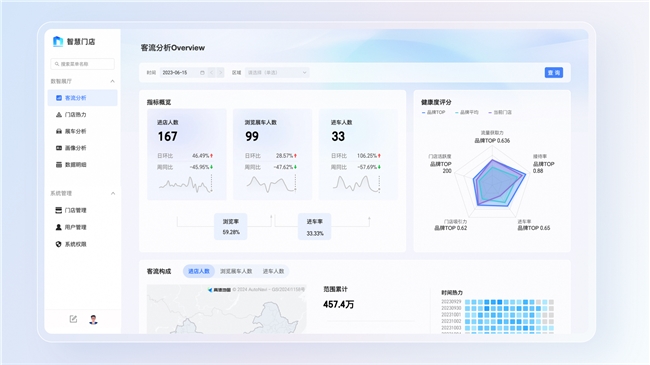Open the 数据明细 menu item
This screenshot has height=365, width=650.
pyautogui.click(x=82, y=165)
